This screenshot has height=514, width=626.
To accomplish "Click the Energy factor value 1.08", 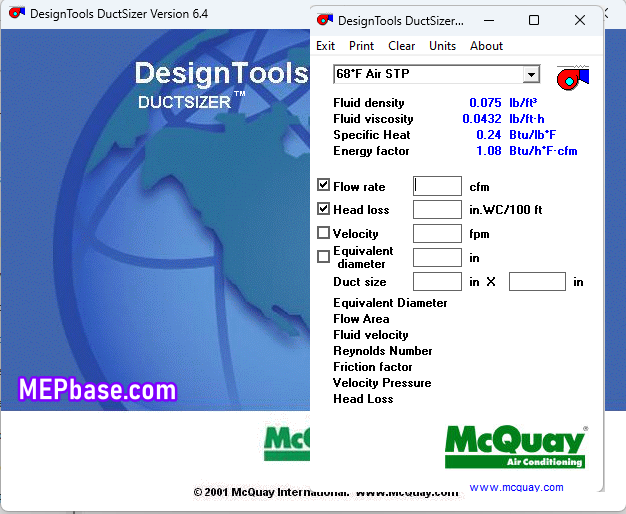I will [x=489, y=151].
